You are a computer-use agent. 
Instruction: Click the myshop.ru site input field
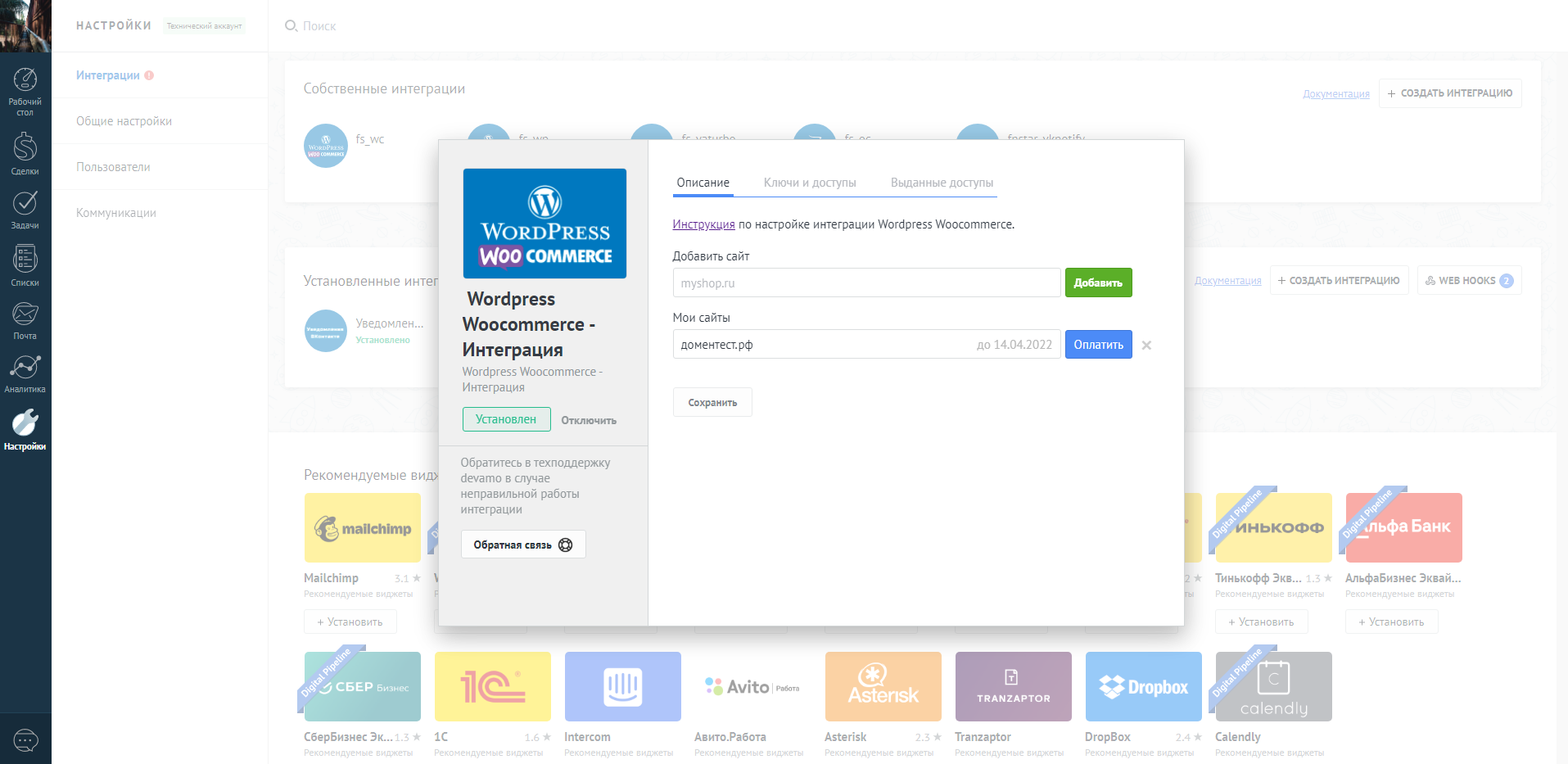866,283
